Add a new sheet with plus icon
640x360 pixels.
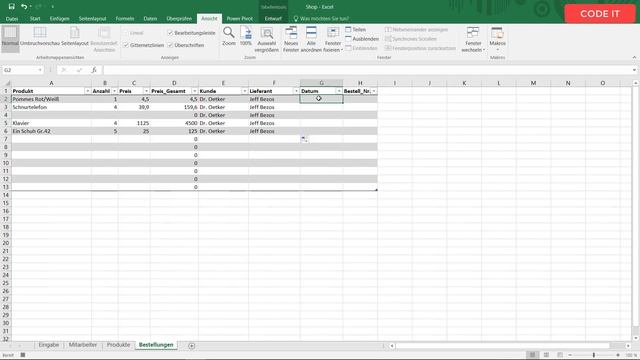pyautogui.click(x=191, y=346)
